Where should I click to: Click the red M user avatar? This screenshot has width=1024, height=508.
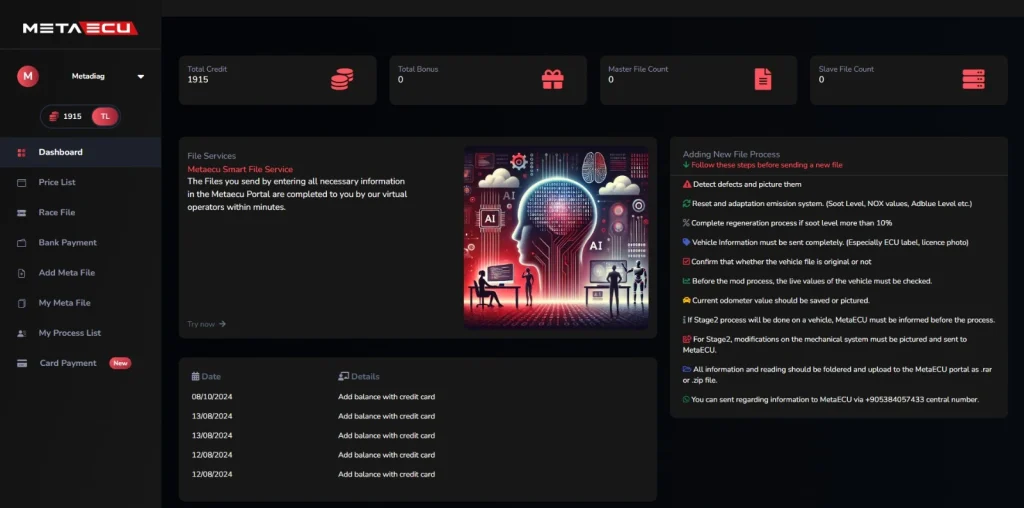click(28, 76)
